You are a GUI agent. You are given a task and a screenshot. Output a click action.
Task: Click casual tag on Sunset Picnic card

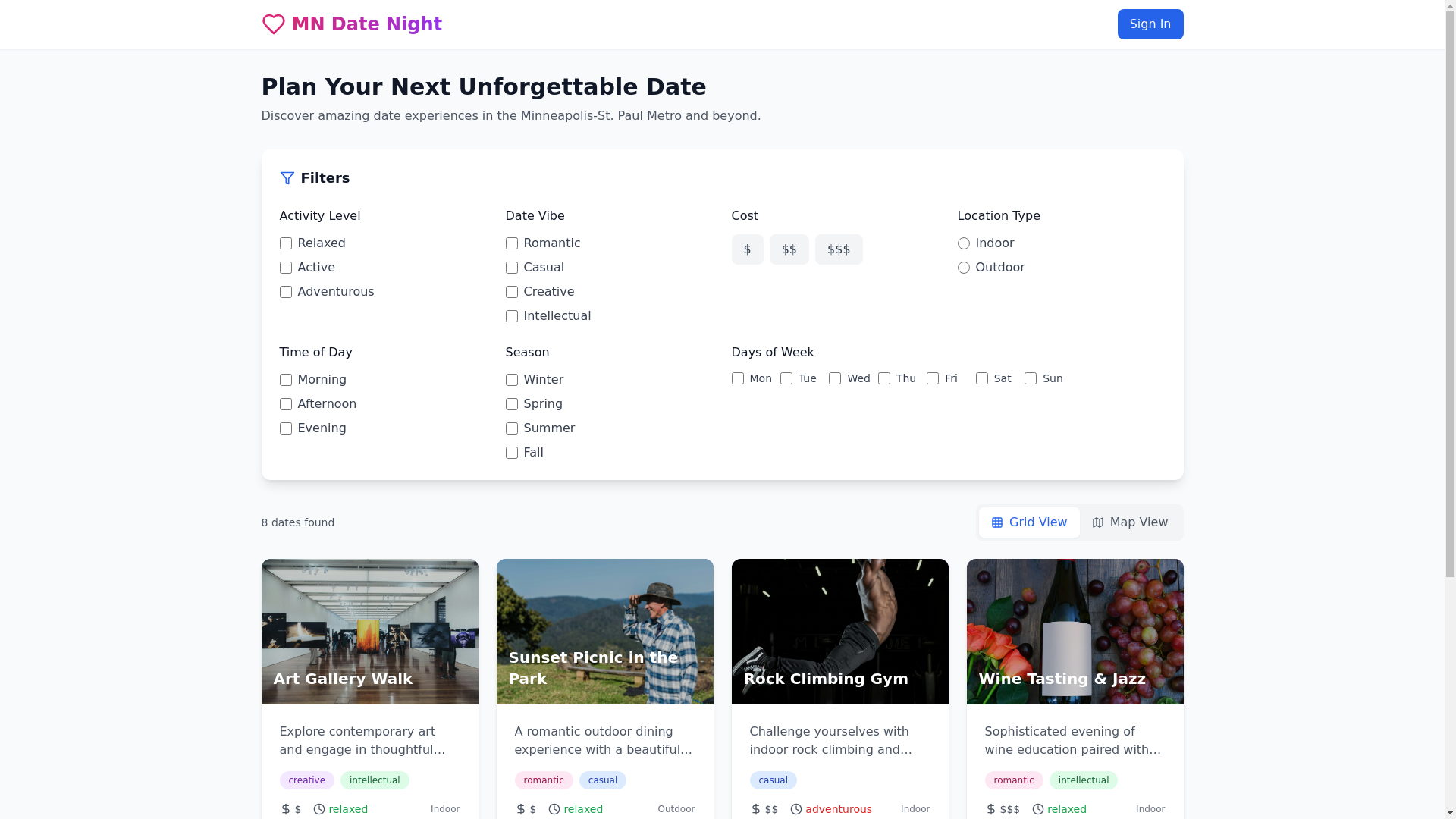tap(603, 780)
